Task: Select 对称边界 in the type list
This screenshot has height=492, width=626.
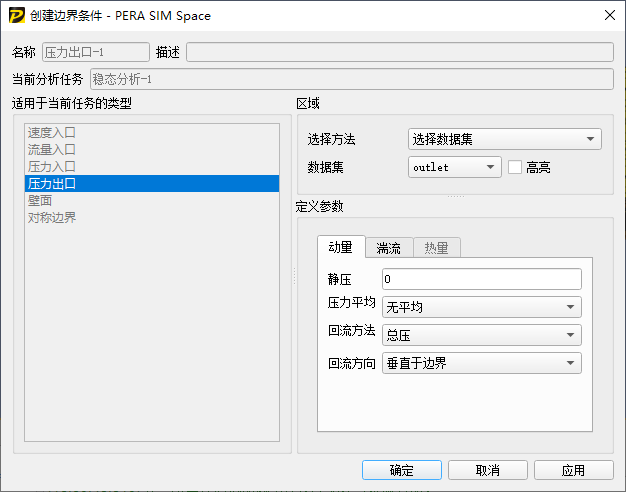Action: coord(152,218)
